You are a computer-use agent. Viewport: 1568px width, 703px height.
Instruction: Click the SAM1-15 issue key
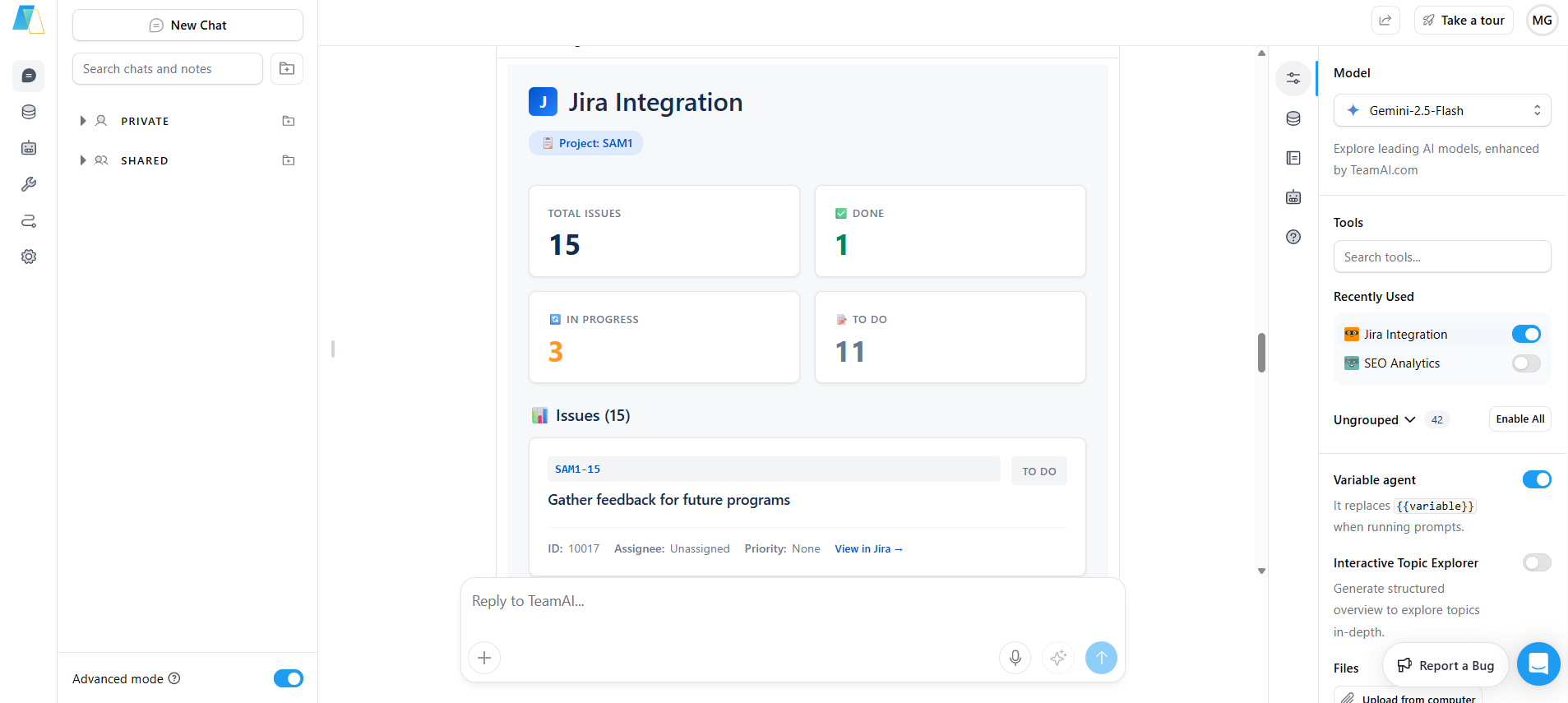click(577, 469)
